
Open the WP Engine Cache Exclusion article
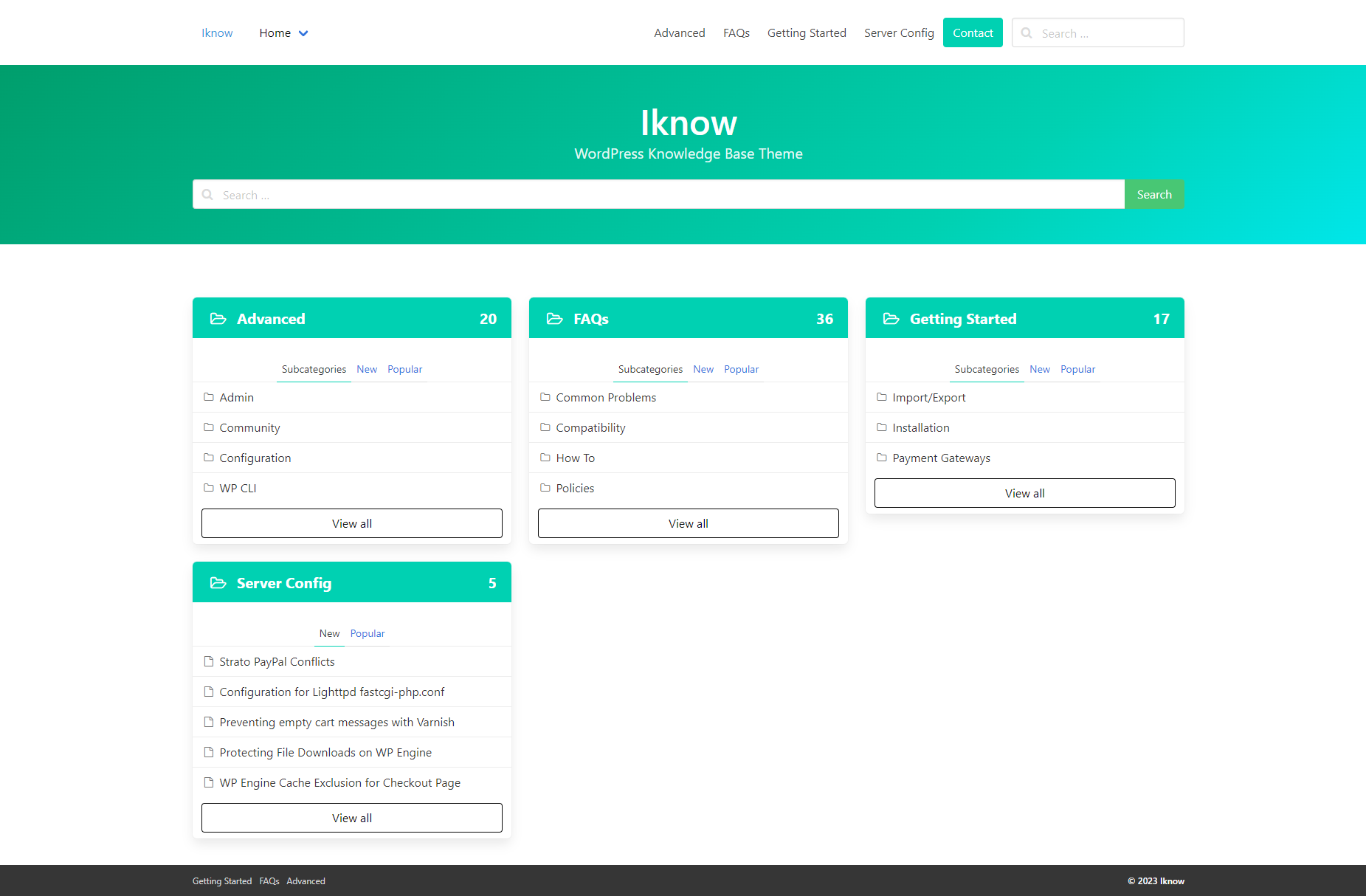click(339, 782)
